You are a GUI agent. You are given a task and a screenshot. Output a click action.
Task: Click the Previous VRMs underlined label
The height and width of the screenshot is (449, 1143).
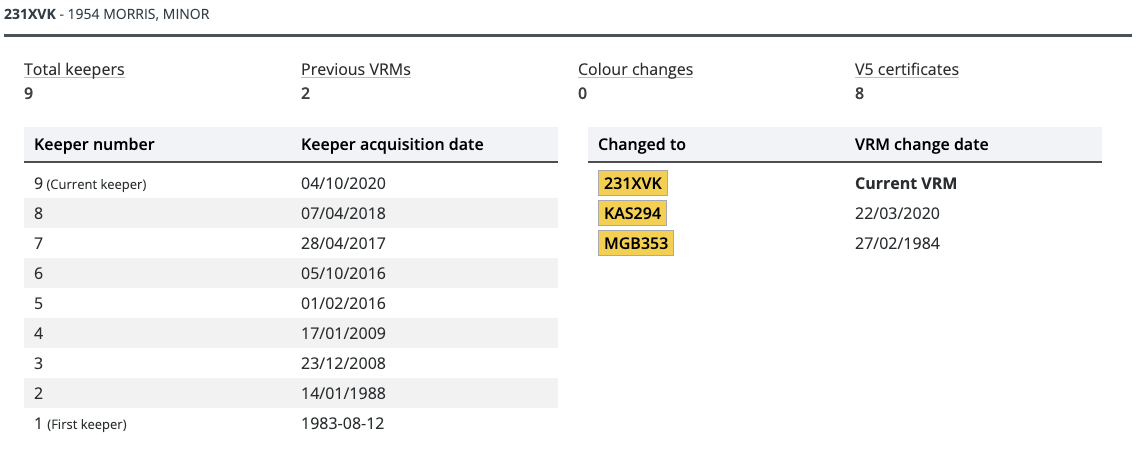click(356, 70)
